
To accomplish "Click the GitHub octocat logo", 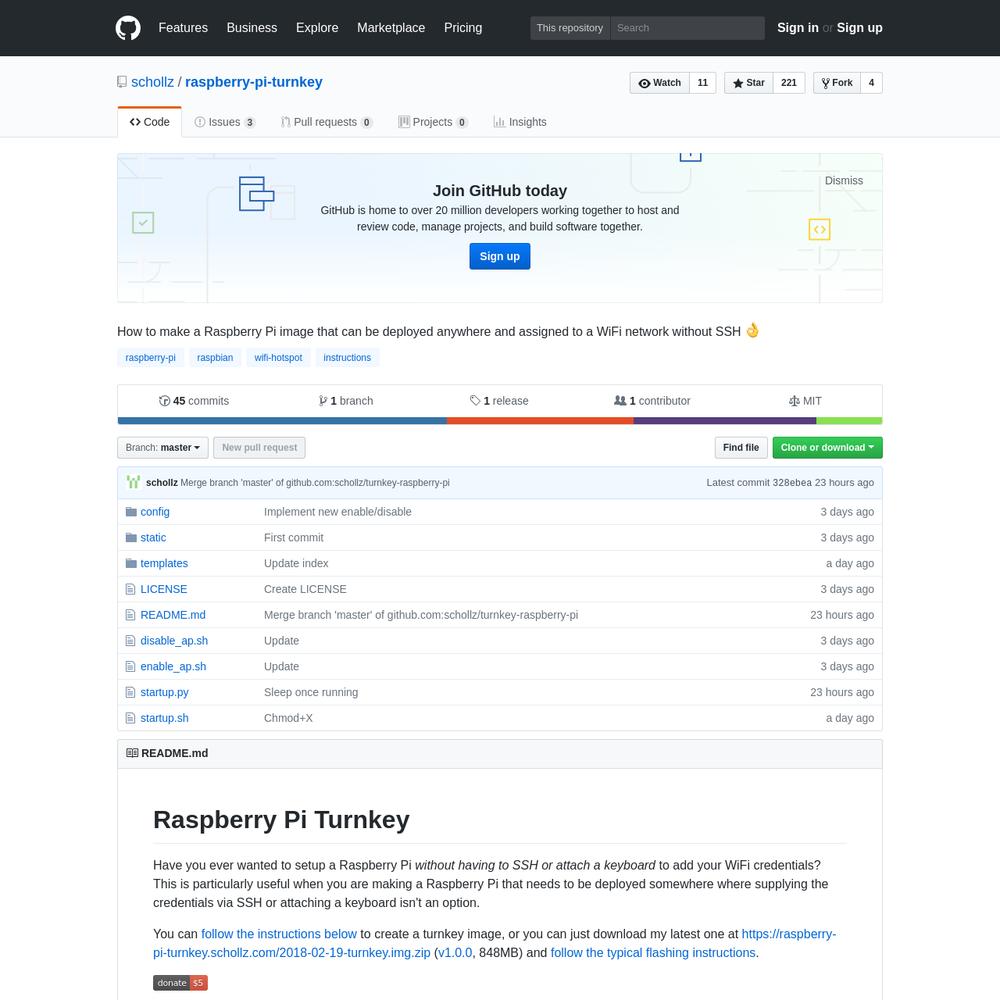I will tap(128, 28).
